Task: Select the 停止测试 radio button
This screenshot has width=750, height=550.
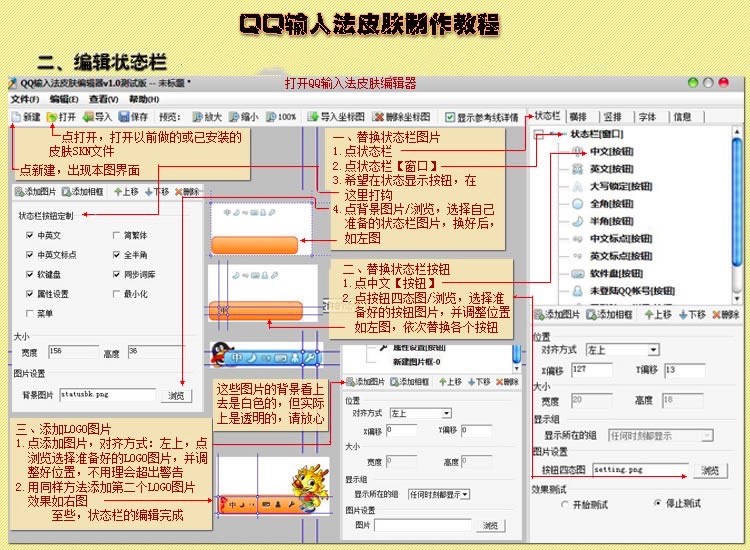Action: [658, 503]
